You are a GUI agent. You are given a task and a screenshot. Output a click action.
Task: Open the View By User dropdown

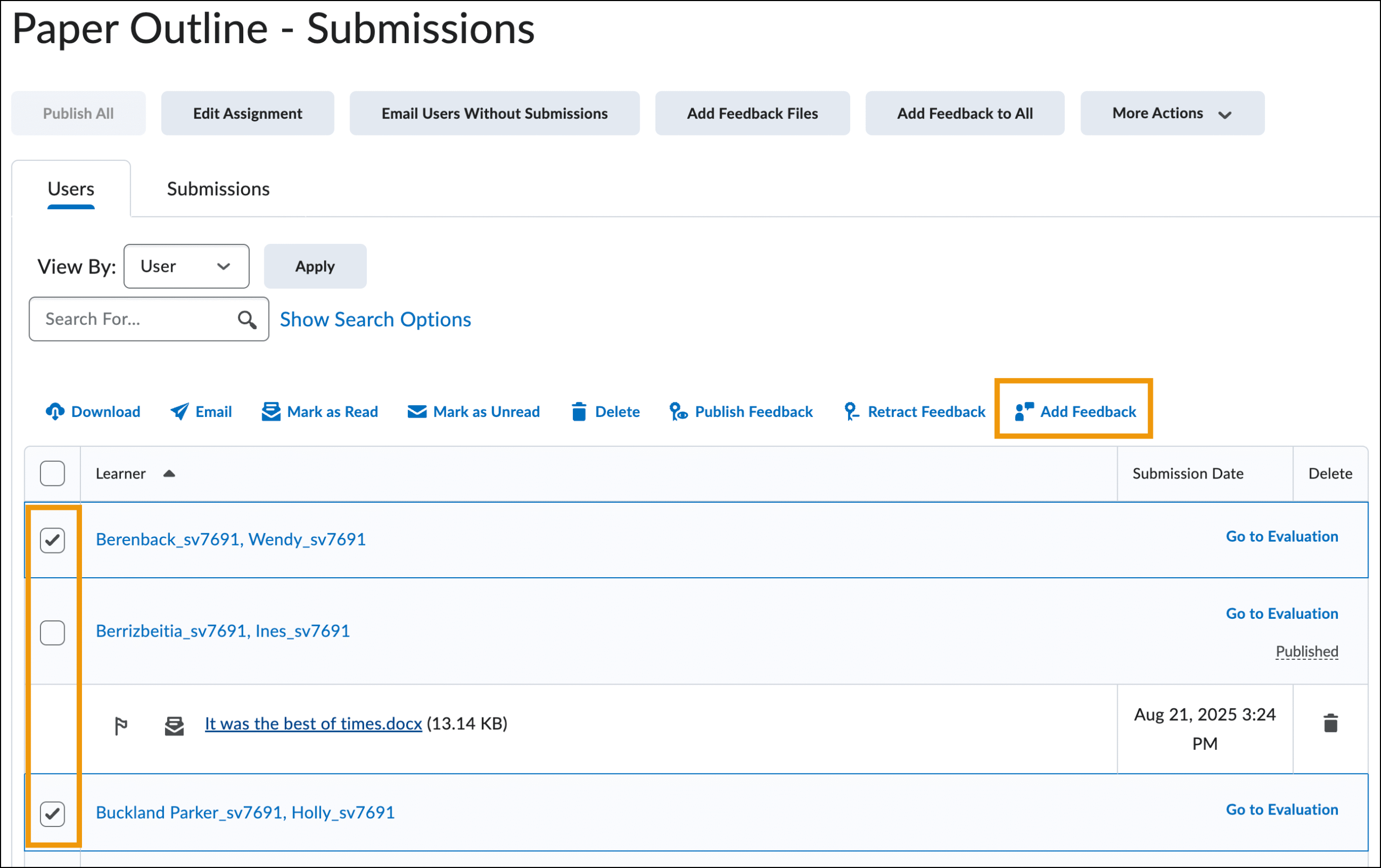coord(186,266)
